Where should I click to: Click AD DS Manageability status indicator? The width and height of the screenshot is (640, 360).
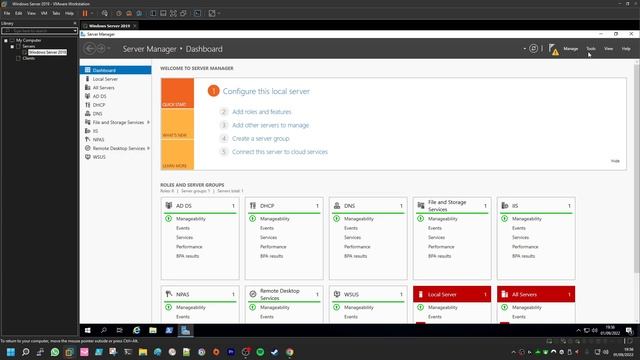[169, 219]
